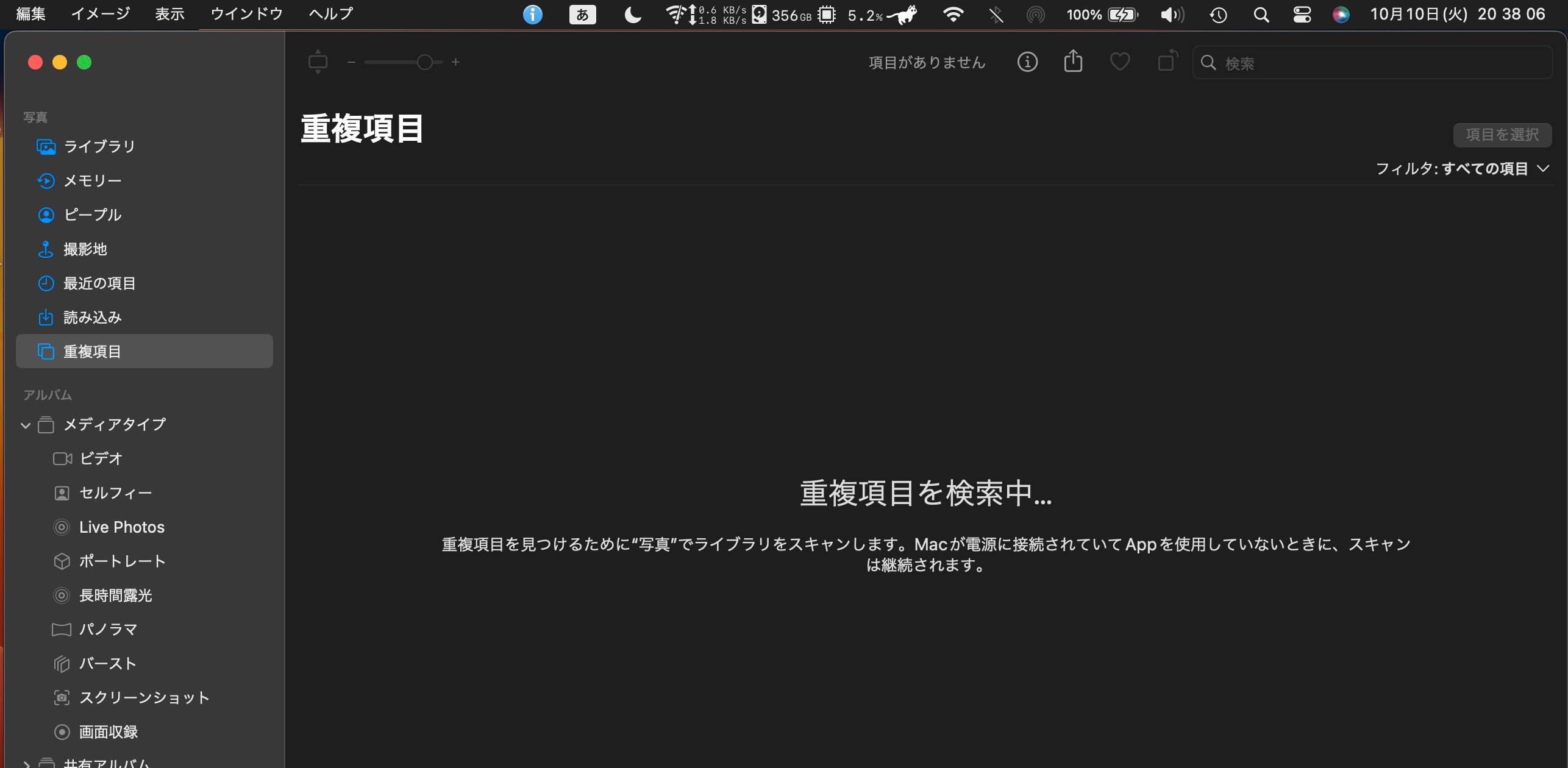Click the aspect ratio zoom toggle icon
The height and width of the screenshot is (768, 1568).
pos(318,62)
